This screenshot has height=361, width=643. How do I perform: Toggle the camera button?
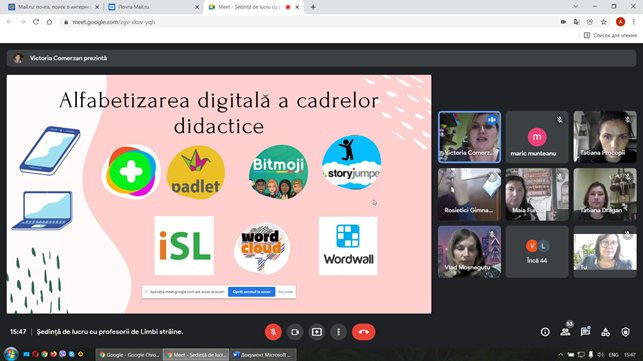295,332
